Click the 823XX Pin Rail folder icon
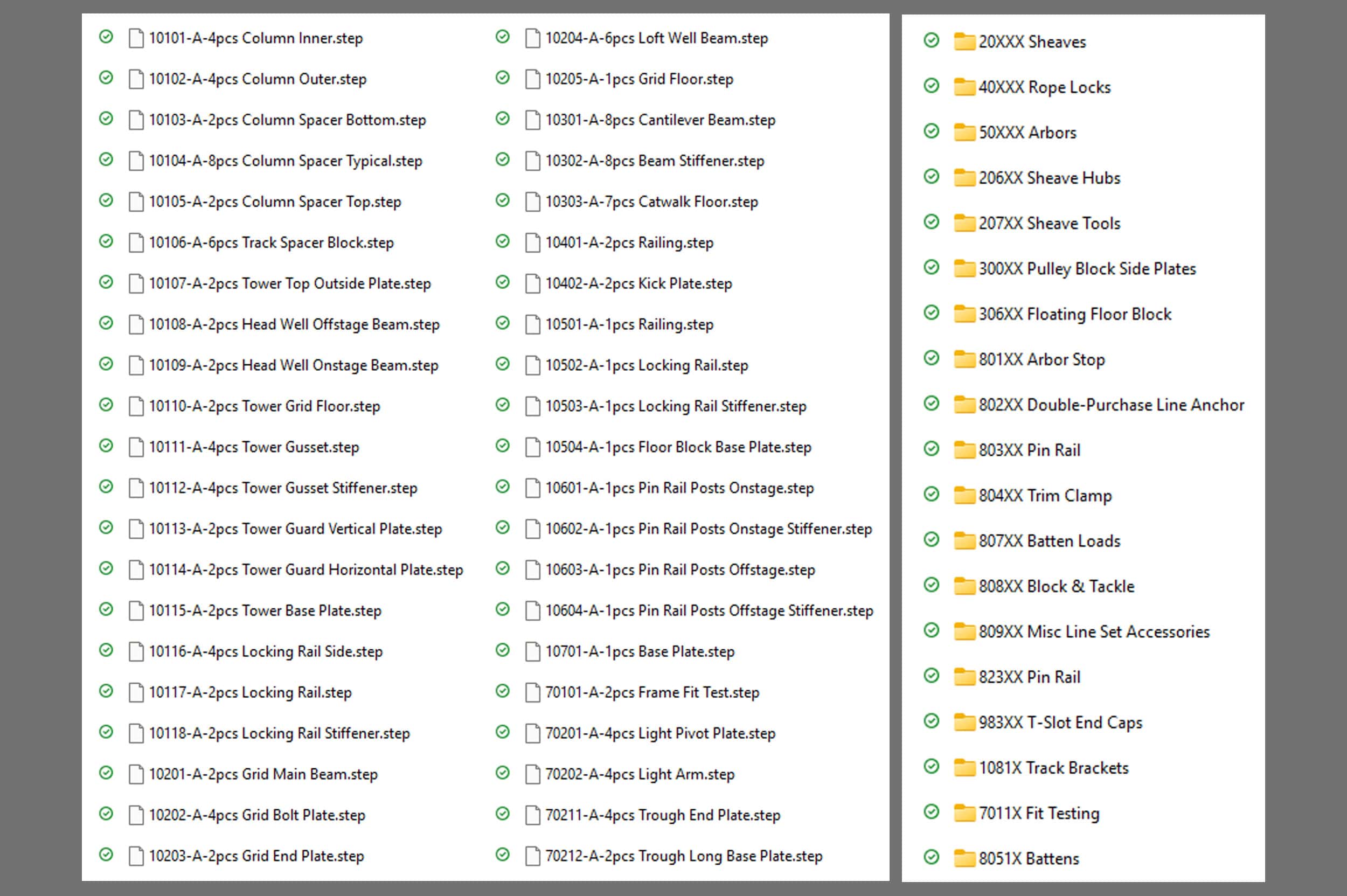This screenshot has width=1347, height=896. [x=964, y=677]
